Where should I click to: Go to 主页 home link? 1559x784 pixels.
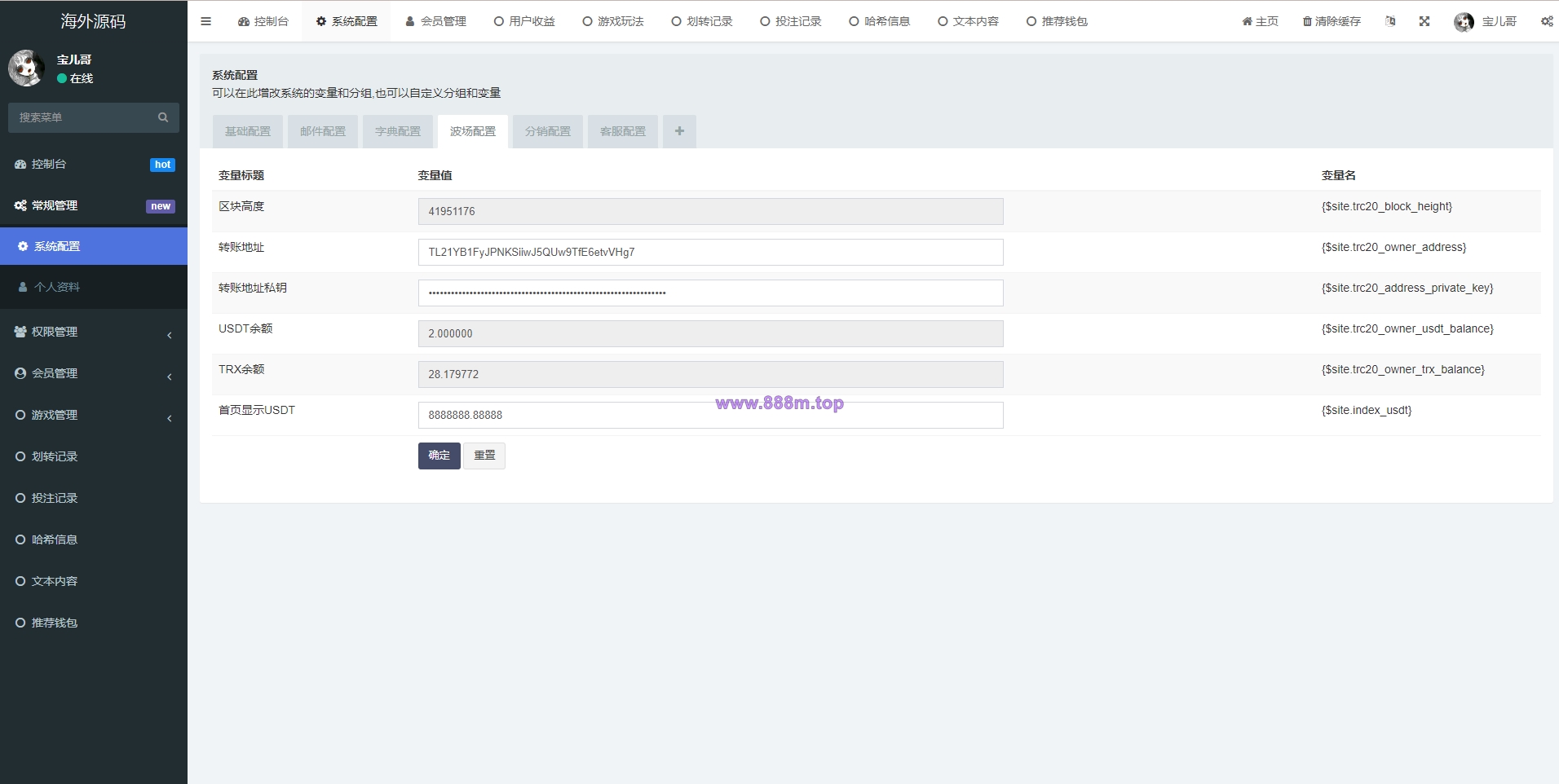tap(1261, 21)
